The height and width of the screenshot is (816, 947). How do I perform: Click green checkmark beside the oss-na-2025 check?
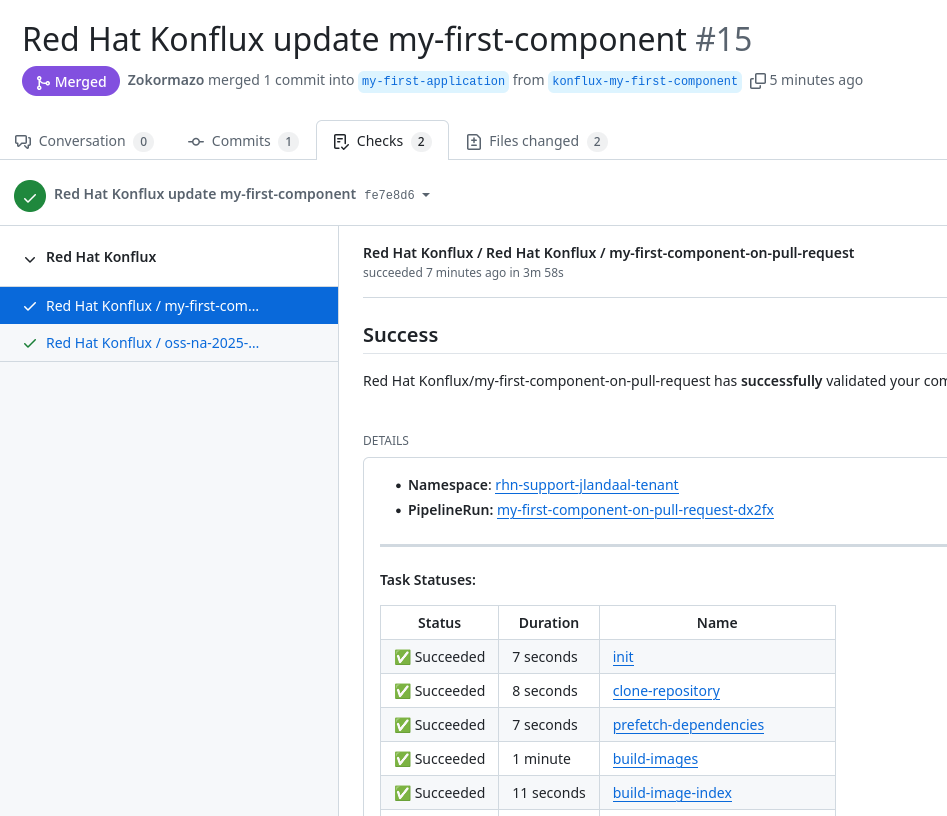point(30,343)
